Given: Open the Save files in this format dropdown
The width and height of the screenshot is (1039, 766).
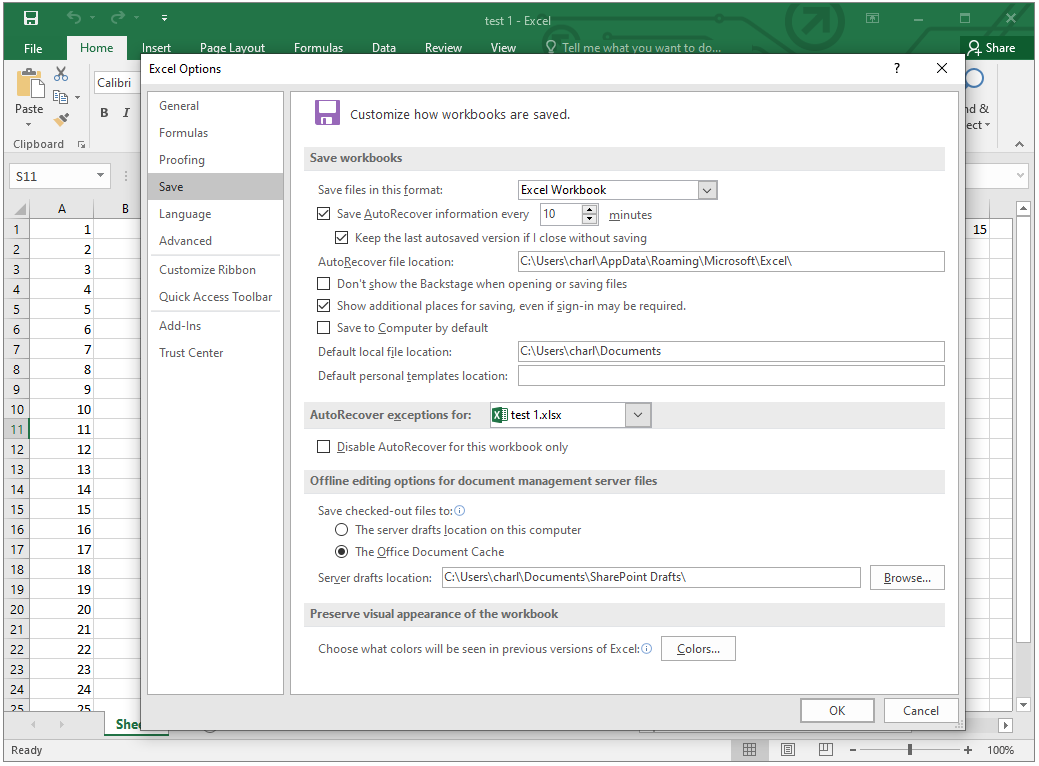Looking at the screenshot, I should point(707,190).
